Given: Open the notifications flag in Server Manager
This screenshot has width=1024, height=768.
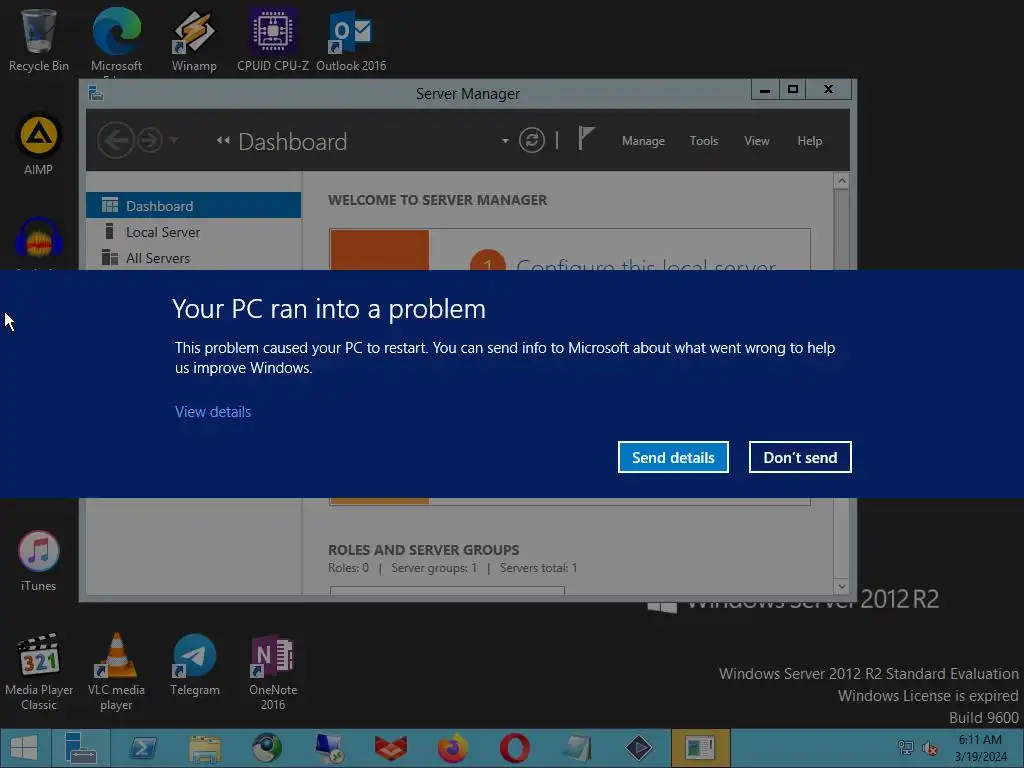Looking at the screenshot, I should tap(586, 138).
